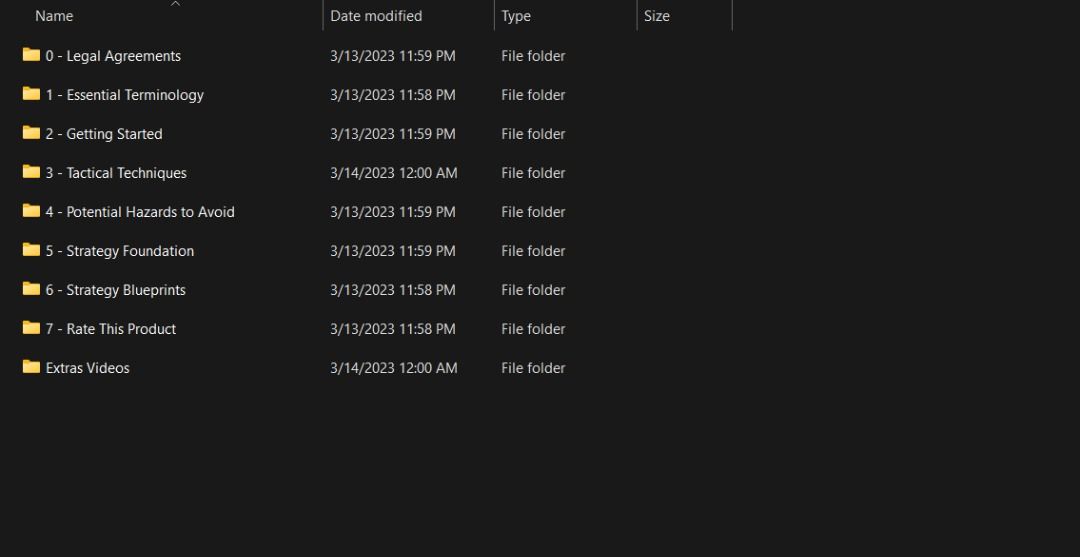Select the 0 - Legal Agreements row date

pos(392,56)
